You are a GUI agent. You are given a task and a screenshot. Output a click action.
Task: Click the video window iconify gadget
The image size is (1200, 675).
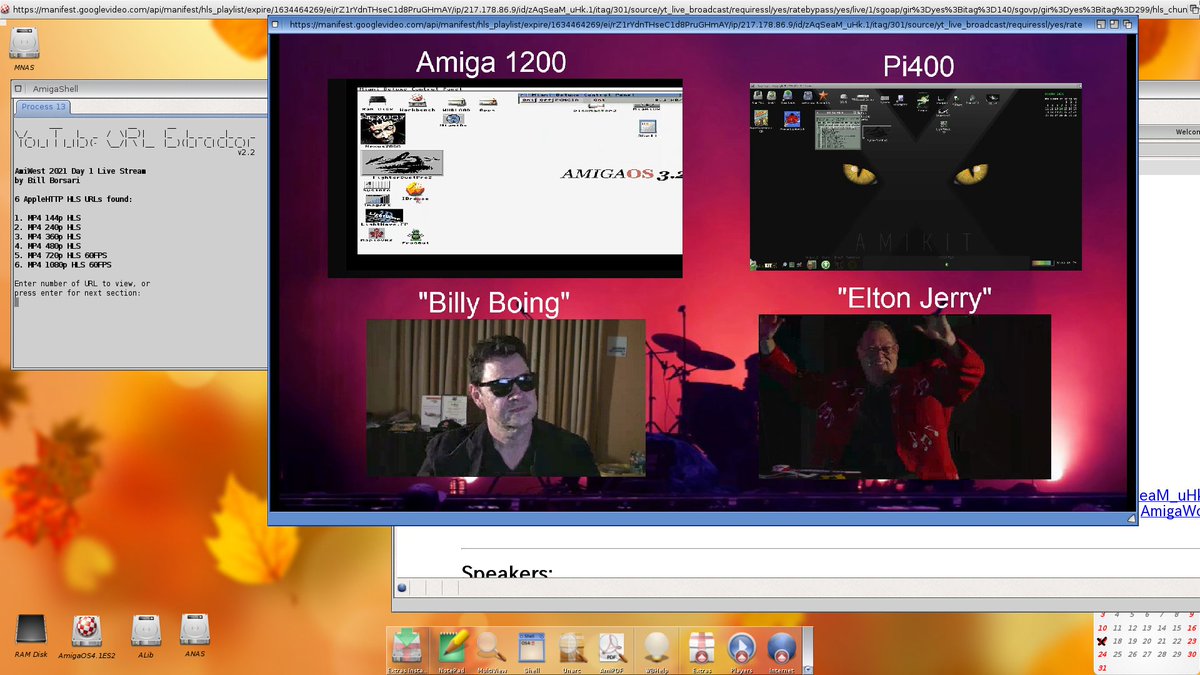click(x=1101, y=24)
